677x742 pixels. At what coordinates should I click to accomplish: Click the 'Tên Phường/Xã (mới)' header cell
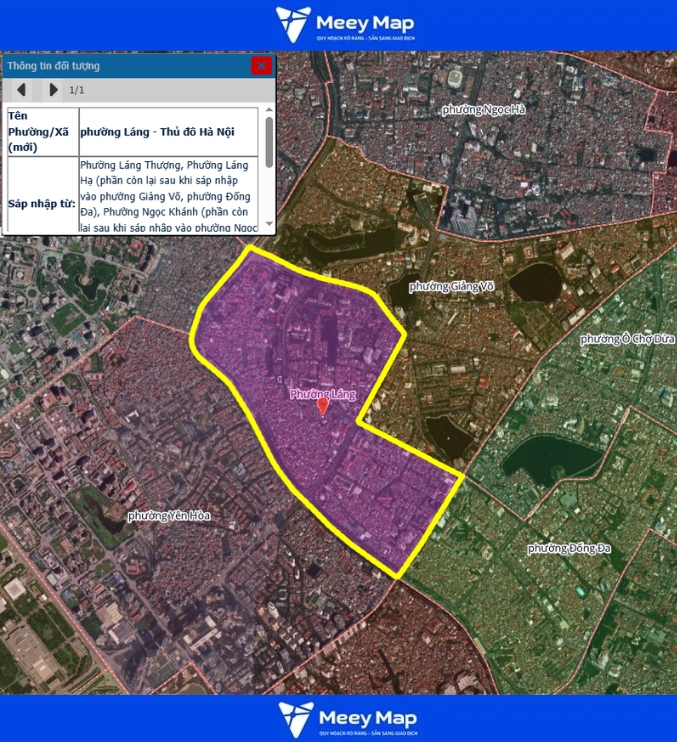tap(40, 131)
